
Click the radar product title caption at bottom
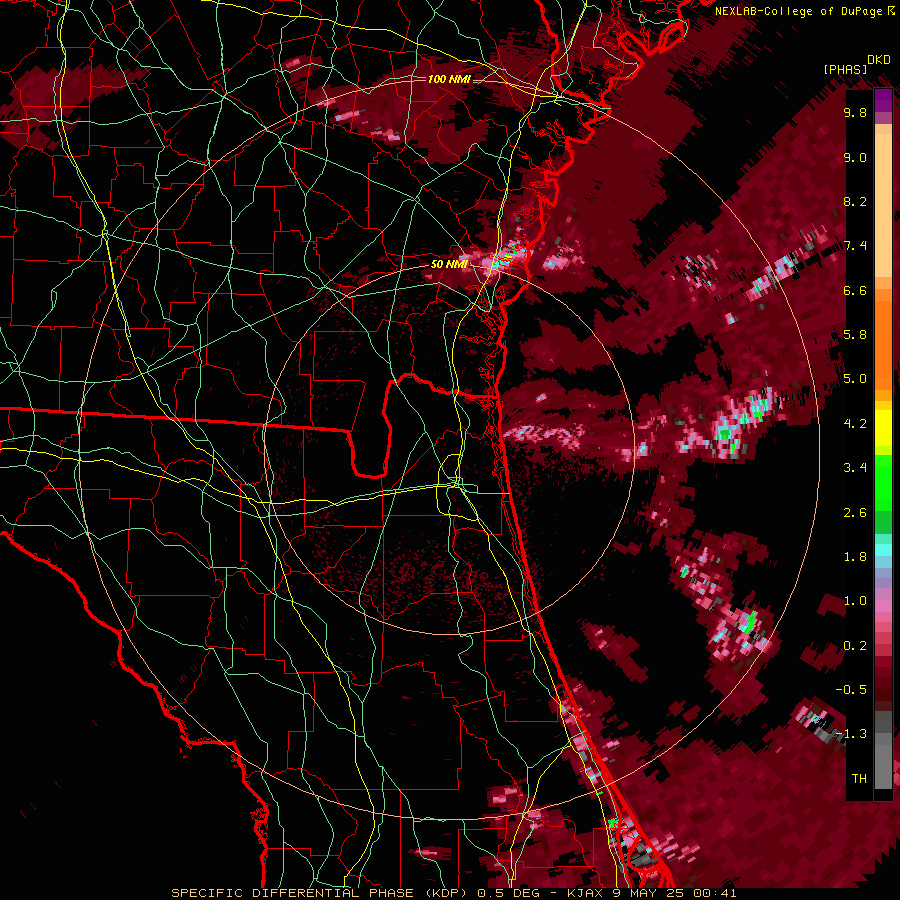[x=453, y=893]
